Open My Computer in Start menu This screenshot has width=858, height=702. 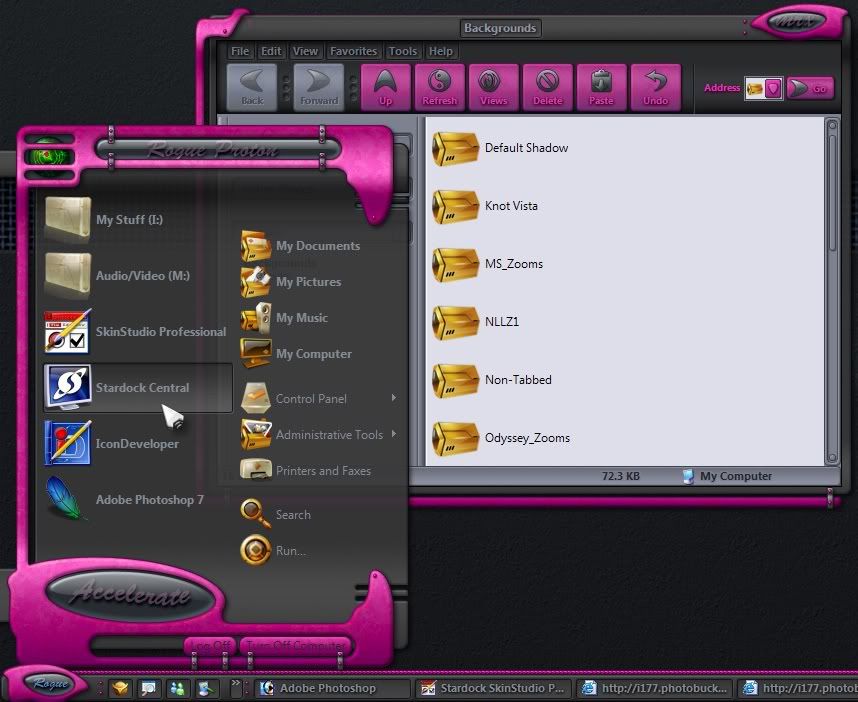[x=317, y=354]
